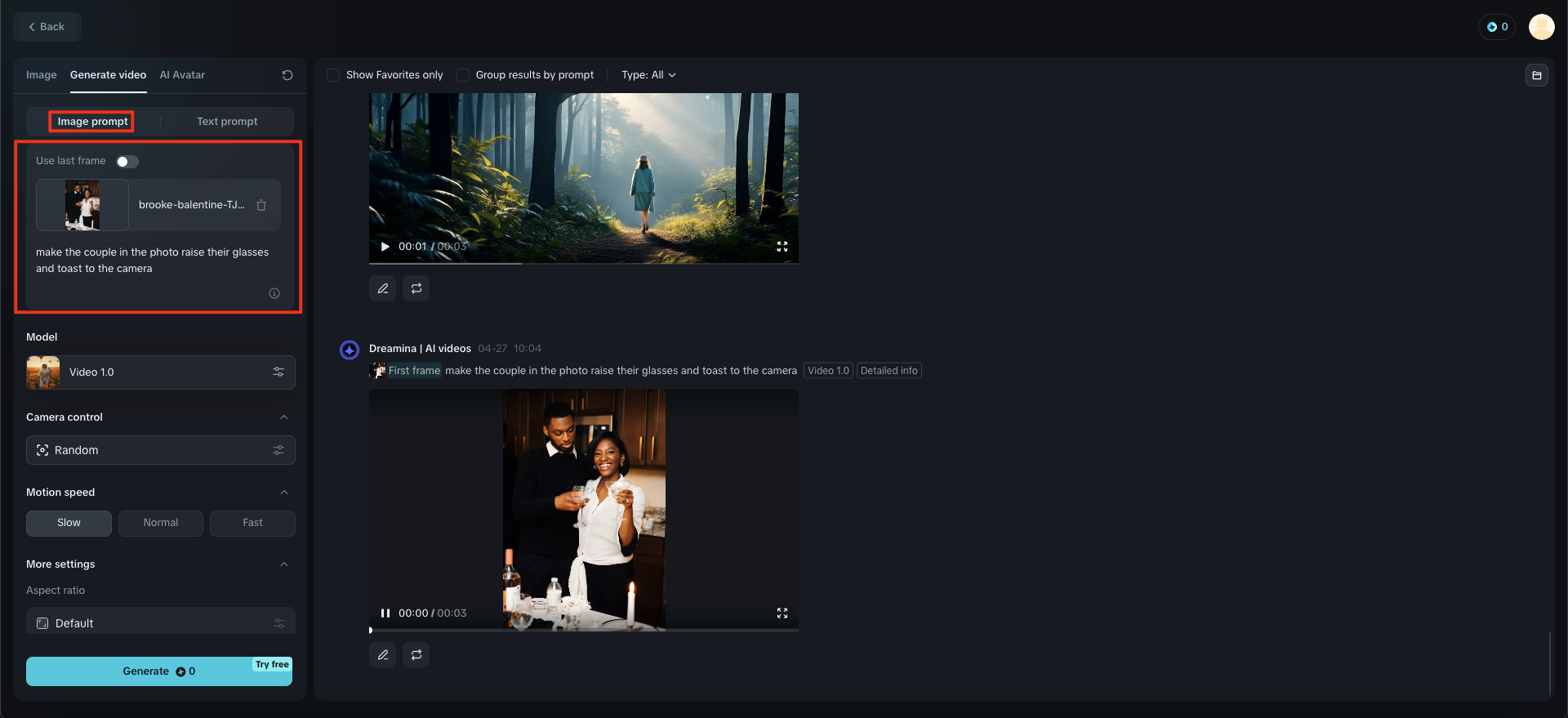The width and height of the screenshot is (1568, 718).
Task: Click the Detailed info tag
Action: click(x=889, y=371)
